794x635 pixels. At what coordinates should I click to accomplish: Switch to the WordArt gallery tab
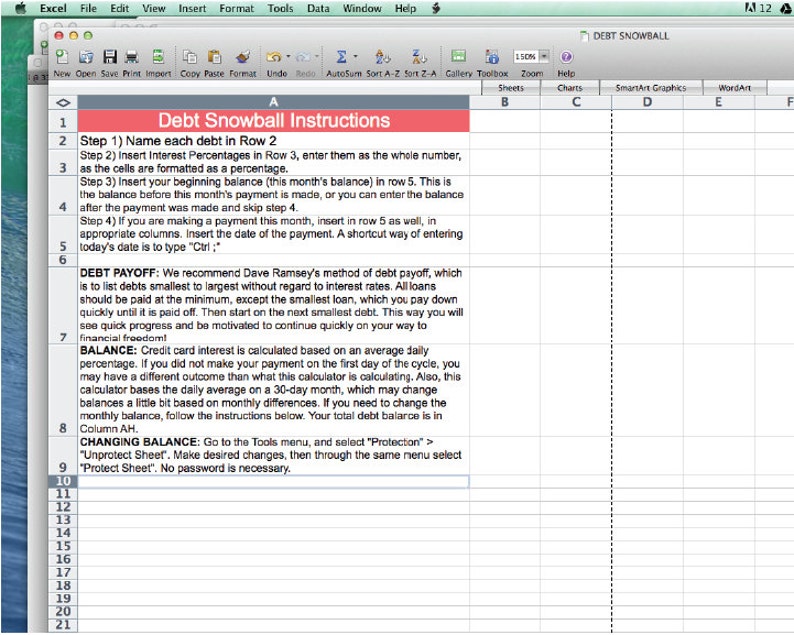[734, 88]
